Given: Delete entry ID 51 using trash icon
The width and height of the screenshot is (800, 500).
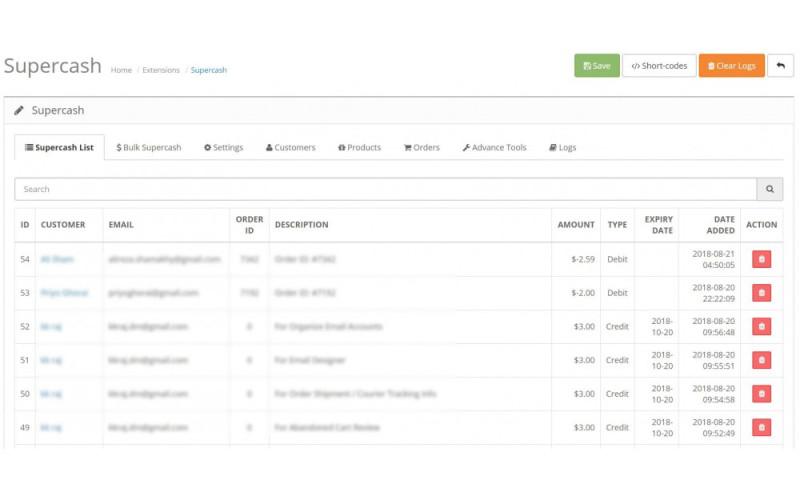Looking at the screenshot, I should point(761,360).
